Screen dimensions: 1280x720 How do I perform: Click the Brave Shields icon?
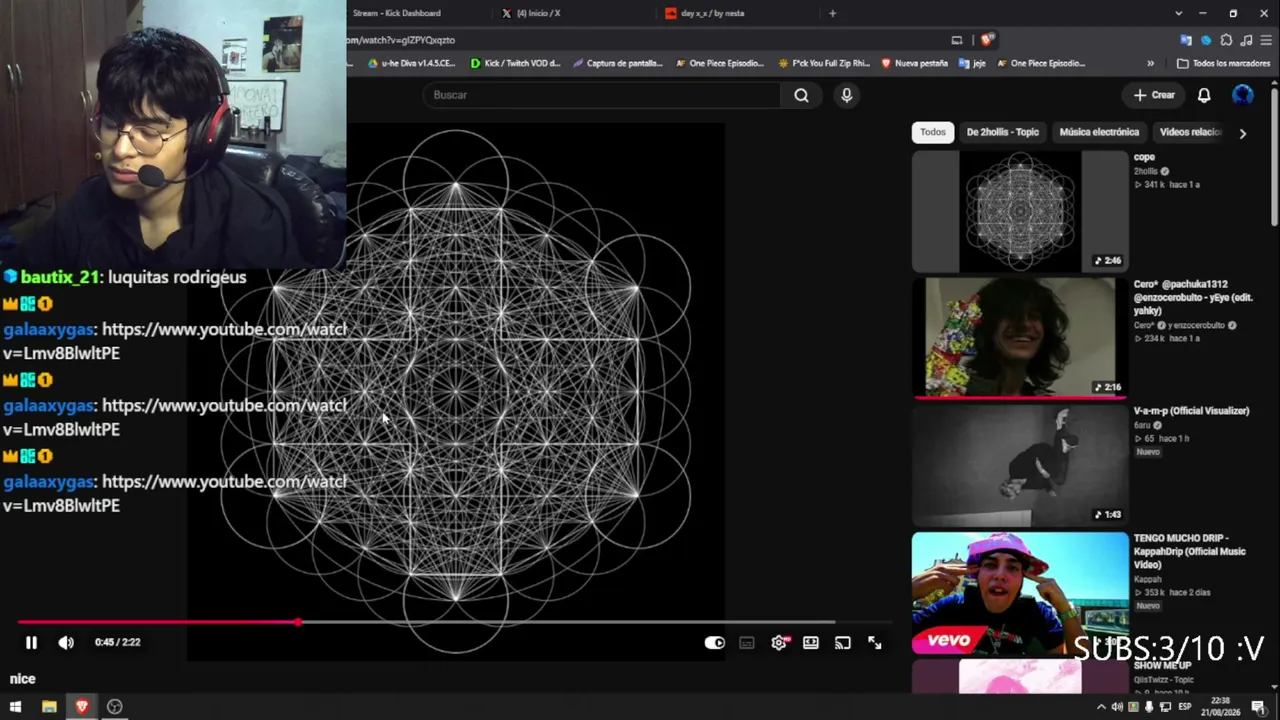point(987,40)
